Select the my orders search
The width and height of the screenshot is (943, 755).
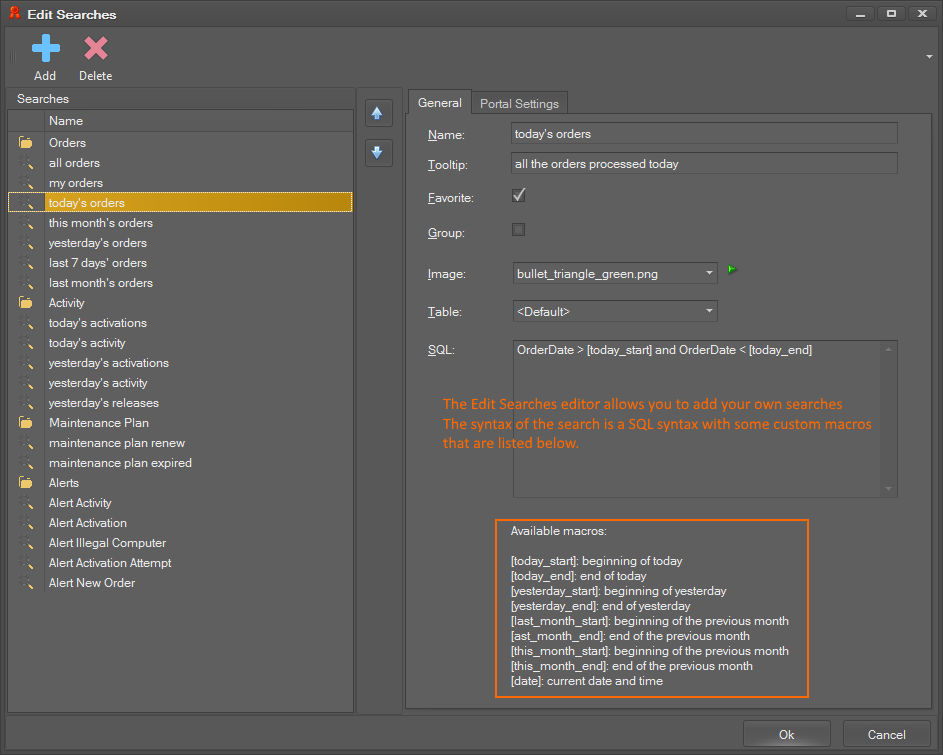tap(180, 182)
